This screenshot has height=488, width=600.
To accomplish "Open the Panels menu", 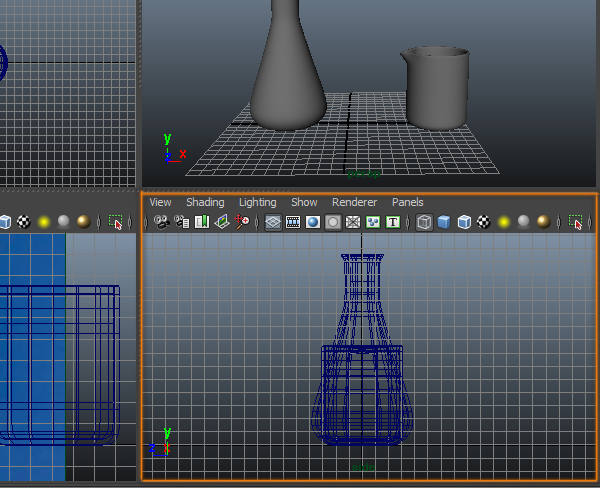I will [x=408, y=202].
